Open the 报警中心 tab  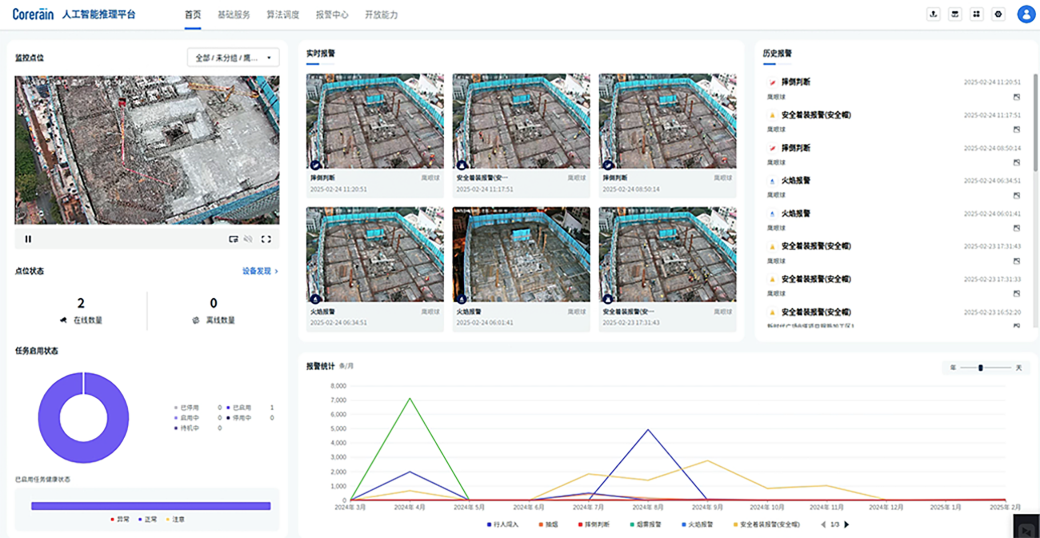pos(332,15)
